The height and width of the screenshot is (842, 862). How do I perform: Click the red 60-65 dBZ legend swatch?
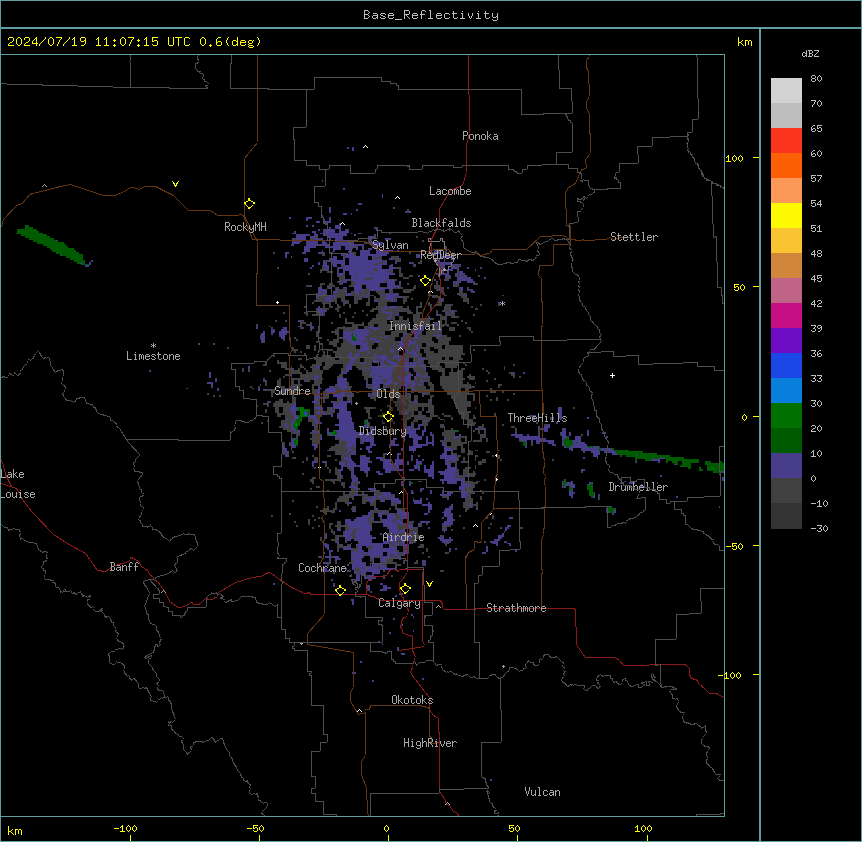click(x=786, y=141)
